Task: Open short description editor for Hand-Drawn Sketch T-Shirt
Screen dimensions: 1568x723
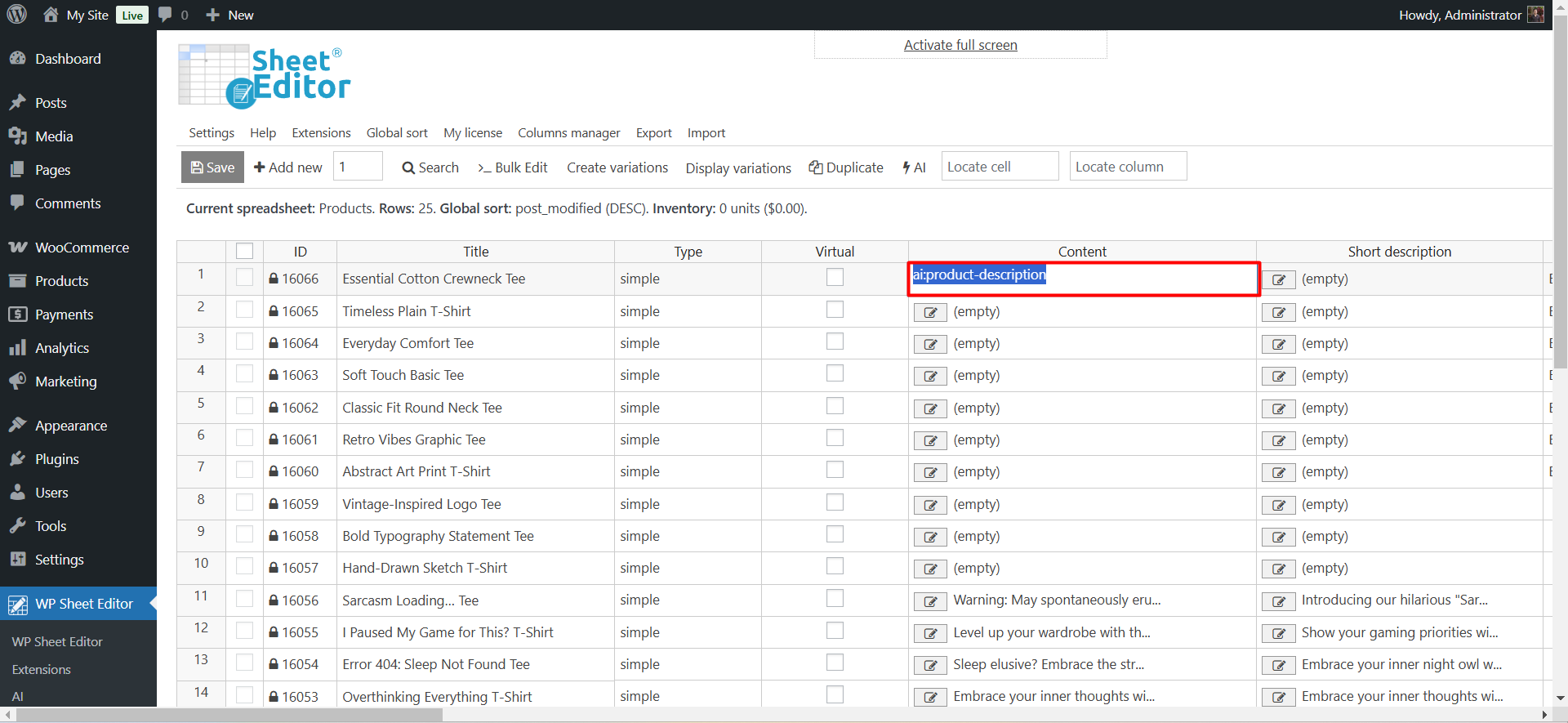Action: (x=1279, y=569)
